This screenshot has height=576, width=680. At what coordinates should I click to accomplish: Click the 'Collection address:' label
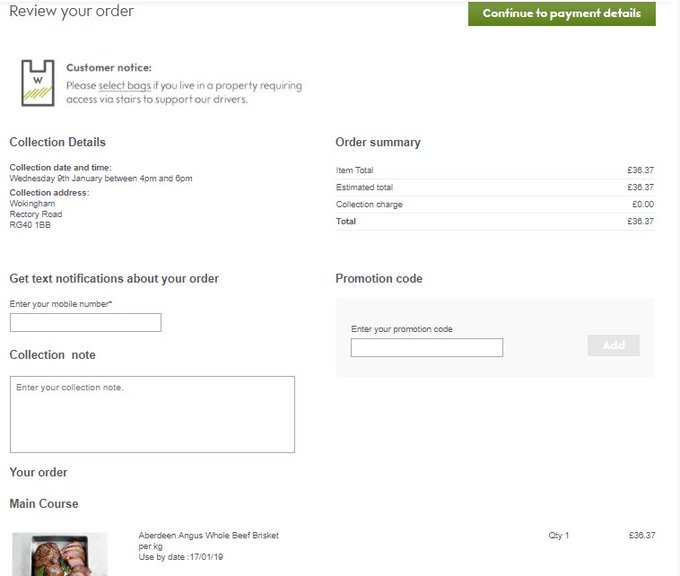click(49, 193)
